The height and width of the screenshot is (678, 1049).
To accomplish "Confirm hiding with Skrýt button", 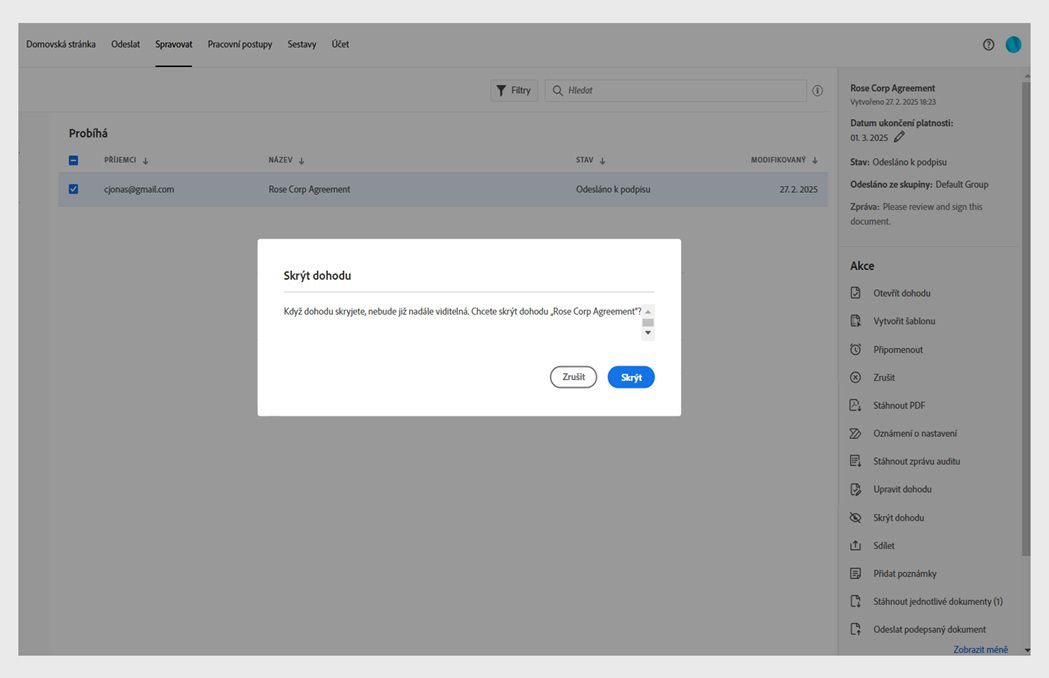I will click(x=631, y=377).
